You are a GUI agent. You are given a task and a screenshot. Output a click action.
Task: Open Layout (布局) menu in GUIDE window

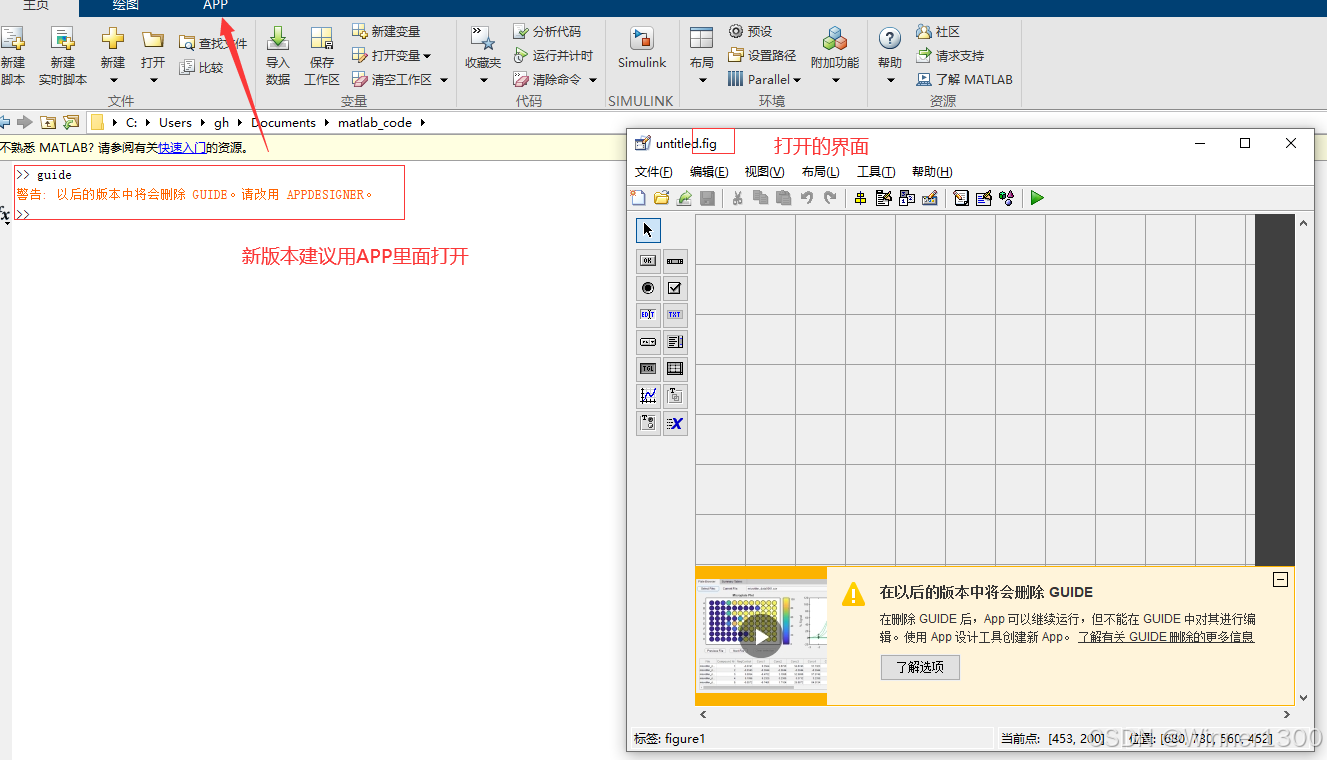(x=820, y=172)
